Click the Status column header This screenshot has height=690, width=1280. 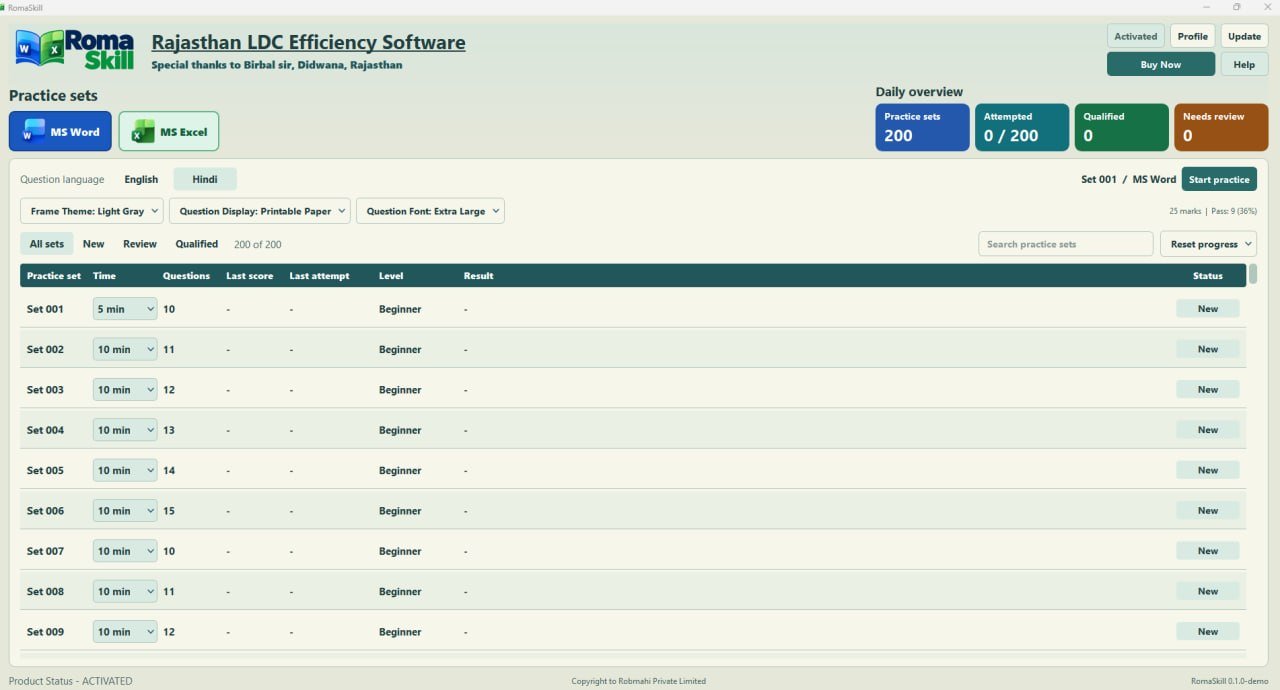tap(1208, 276)
